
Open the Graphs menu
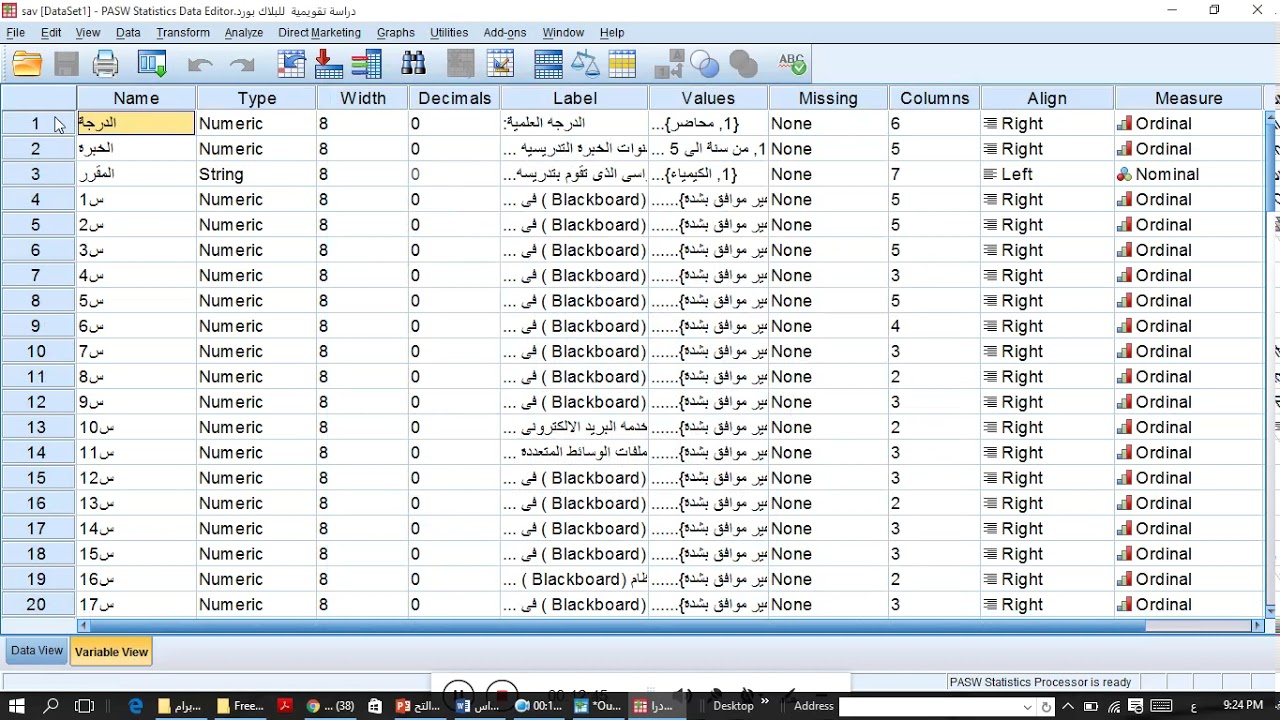point(396,33)
